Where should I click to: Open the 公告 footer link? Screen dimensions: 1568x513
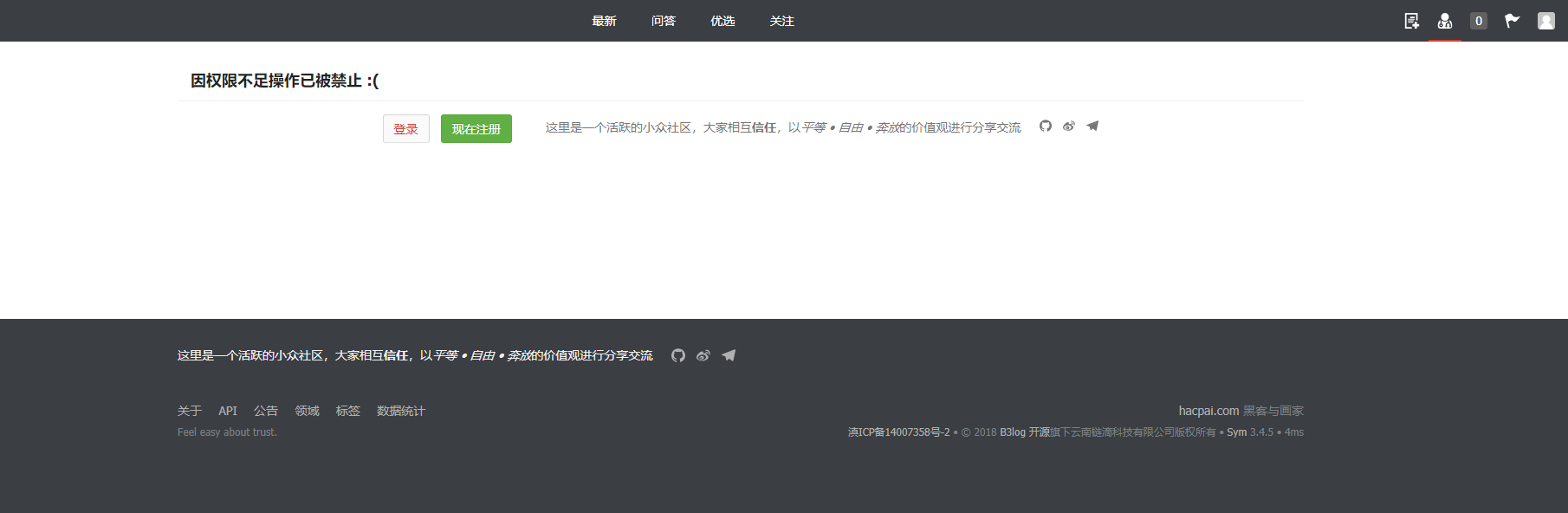[x=266, y=411]
